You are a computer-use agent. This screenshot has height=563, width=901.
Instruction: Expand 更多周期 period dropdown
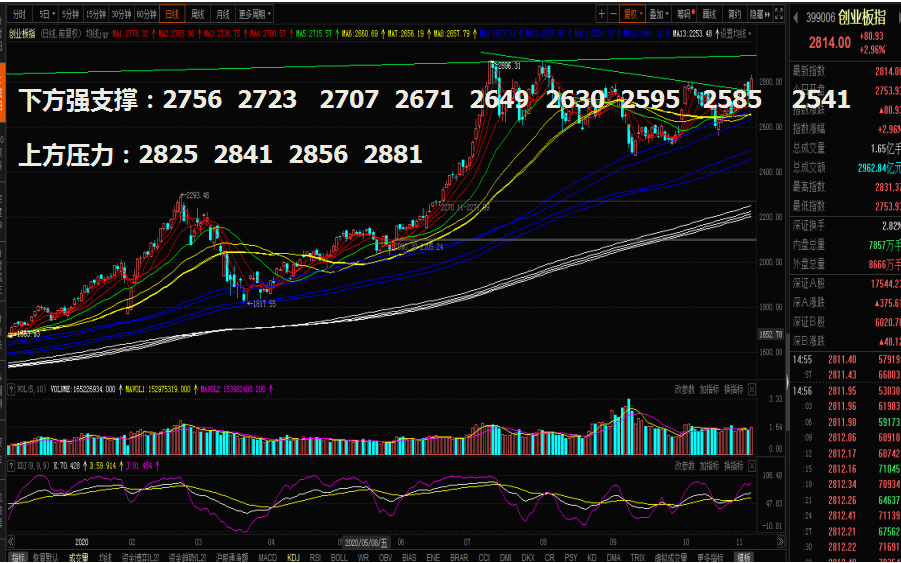pyautogui.click(x=255, y=14)
